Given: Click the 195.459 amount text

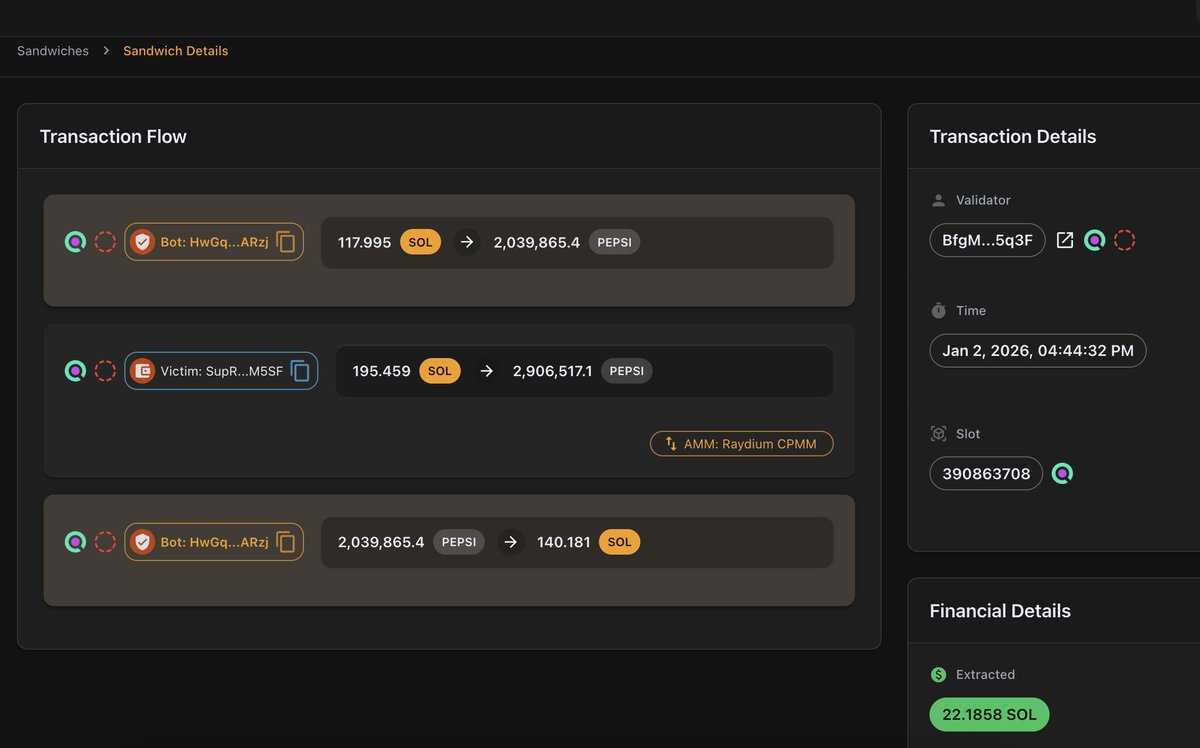Looking at the screenshot, I should (x=382, y=371).
